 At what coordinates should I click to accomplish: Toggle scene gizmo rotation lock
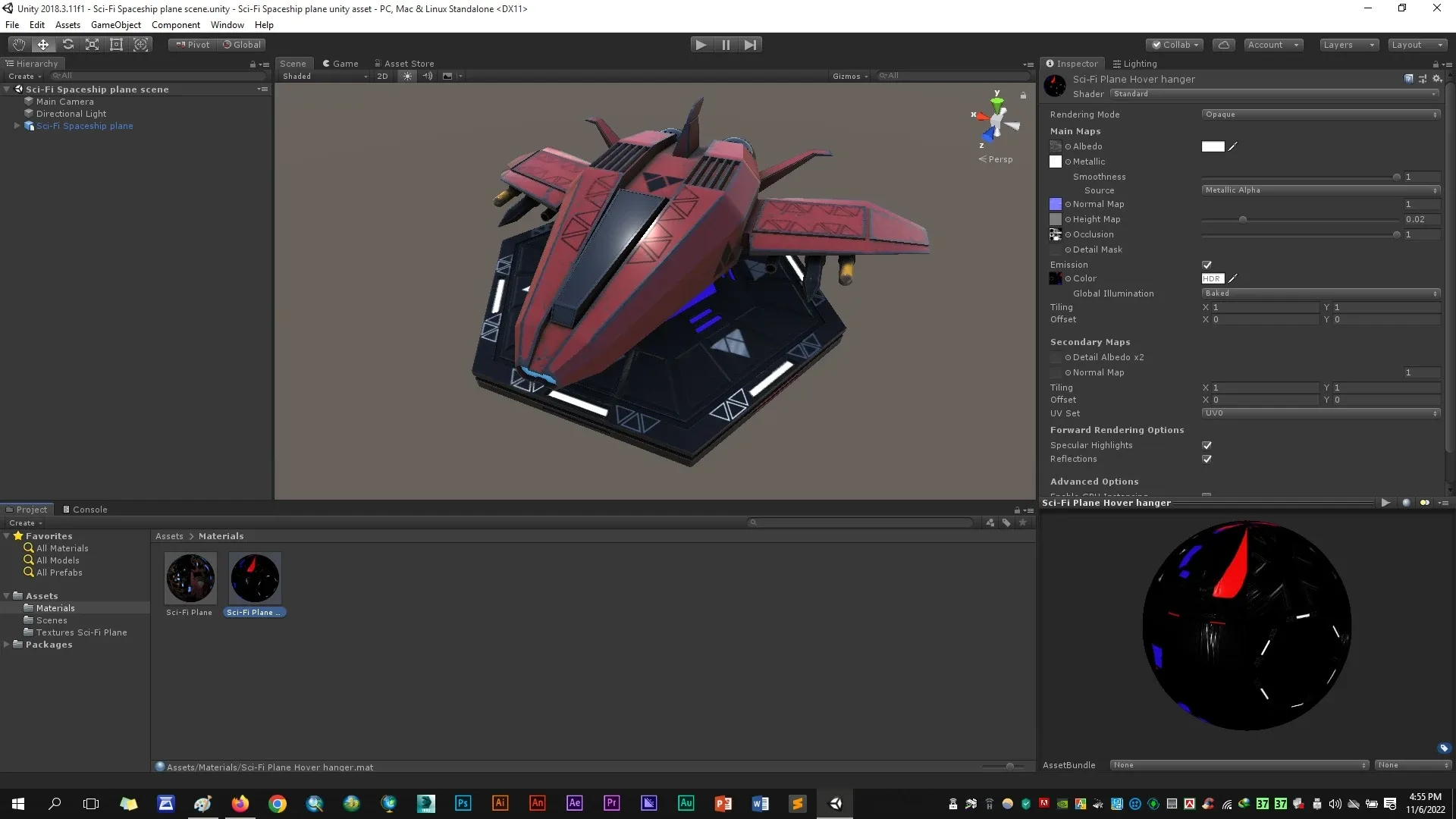[x=1023, y=96]
